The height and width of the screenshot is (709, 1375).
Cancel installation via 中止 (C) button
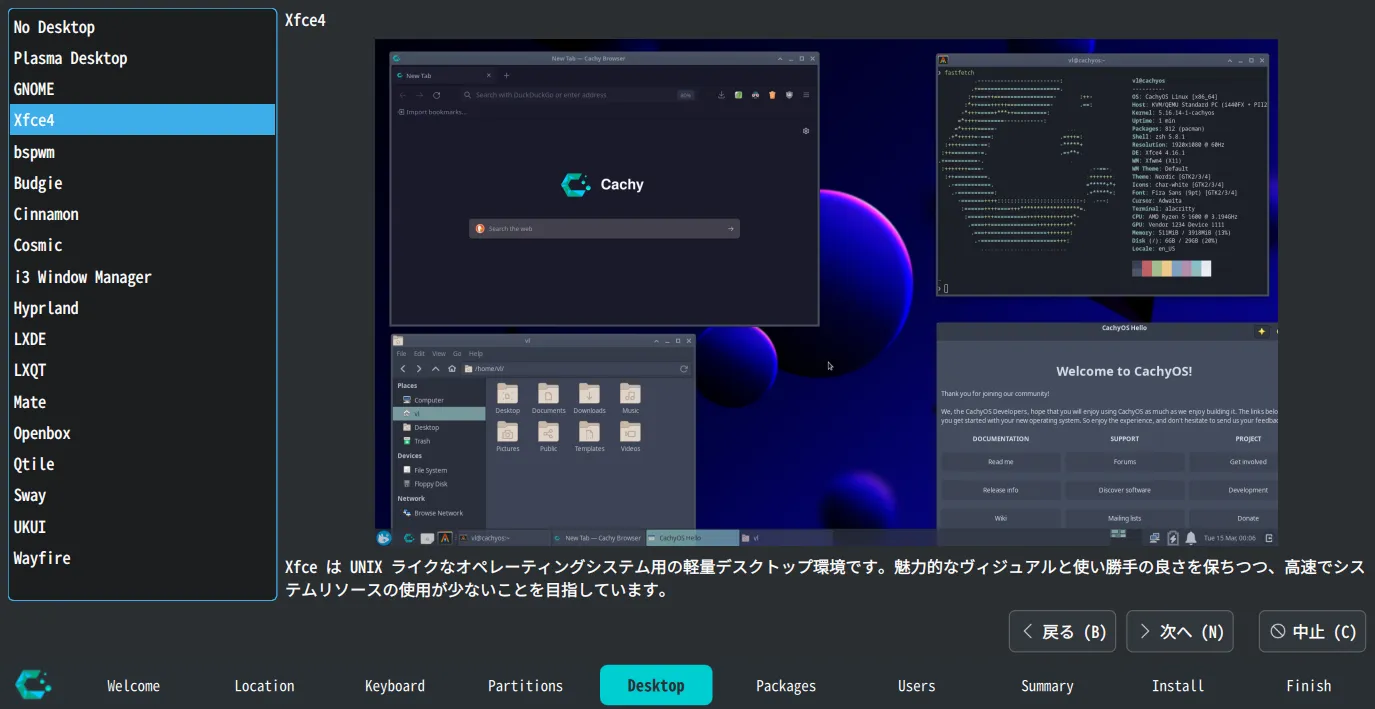1312,632
